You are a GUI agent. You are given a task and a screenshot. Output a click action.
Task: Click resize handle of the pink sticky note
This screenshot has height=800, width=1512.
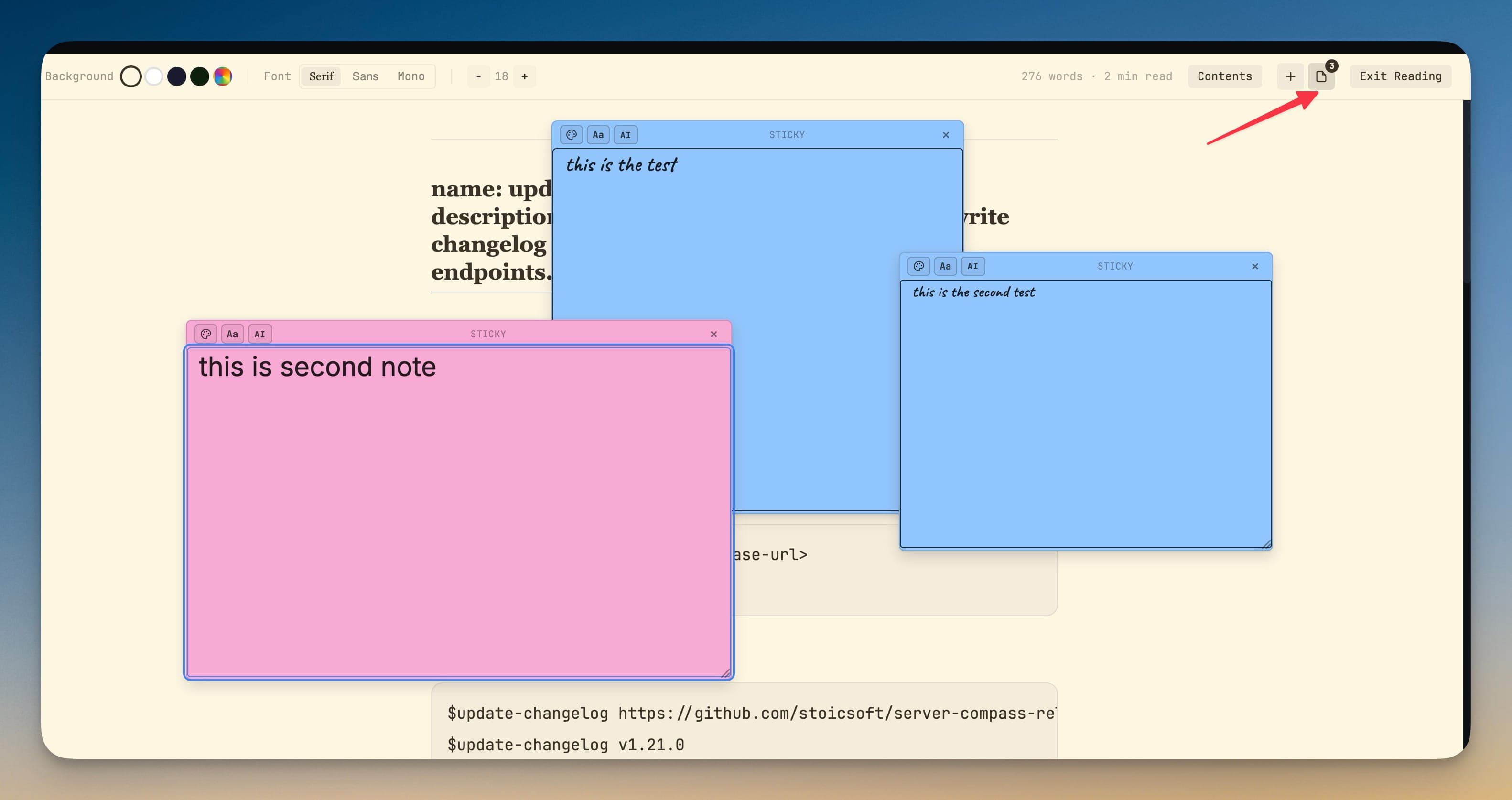725,673
